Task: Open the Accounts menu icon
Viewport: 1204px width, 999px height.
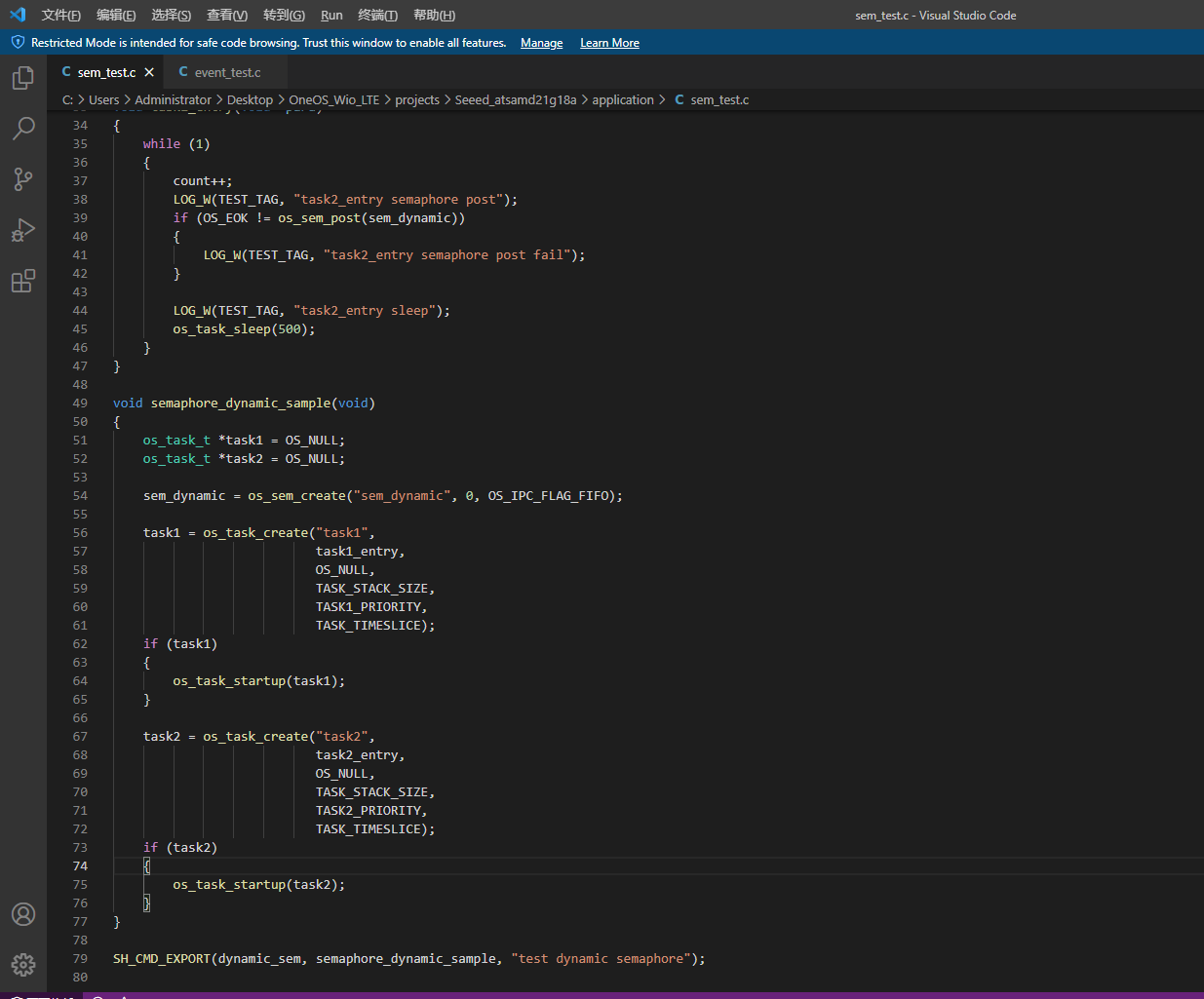Action: [x=23, y=914]
